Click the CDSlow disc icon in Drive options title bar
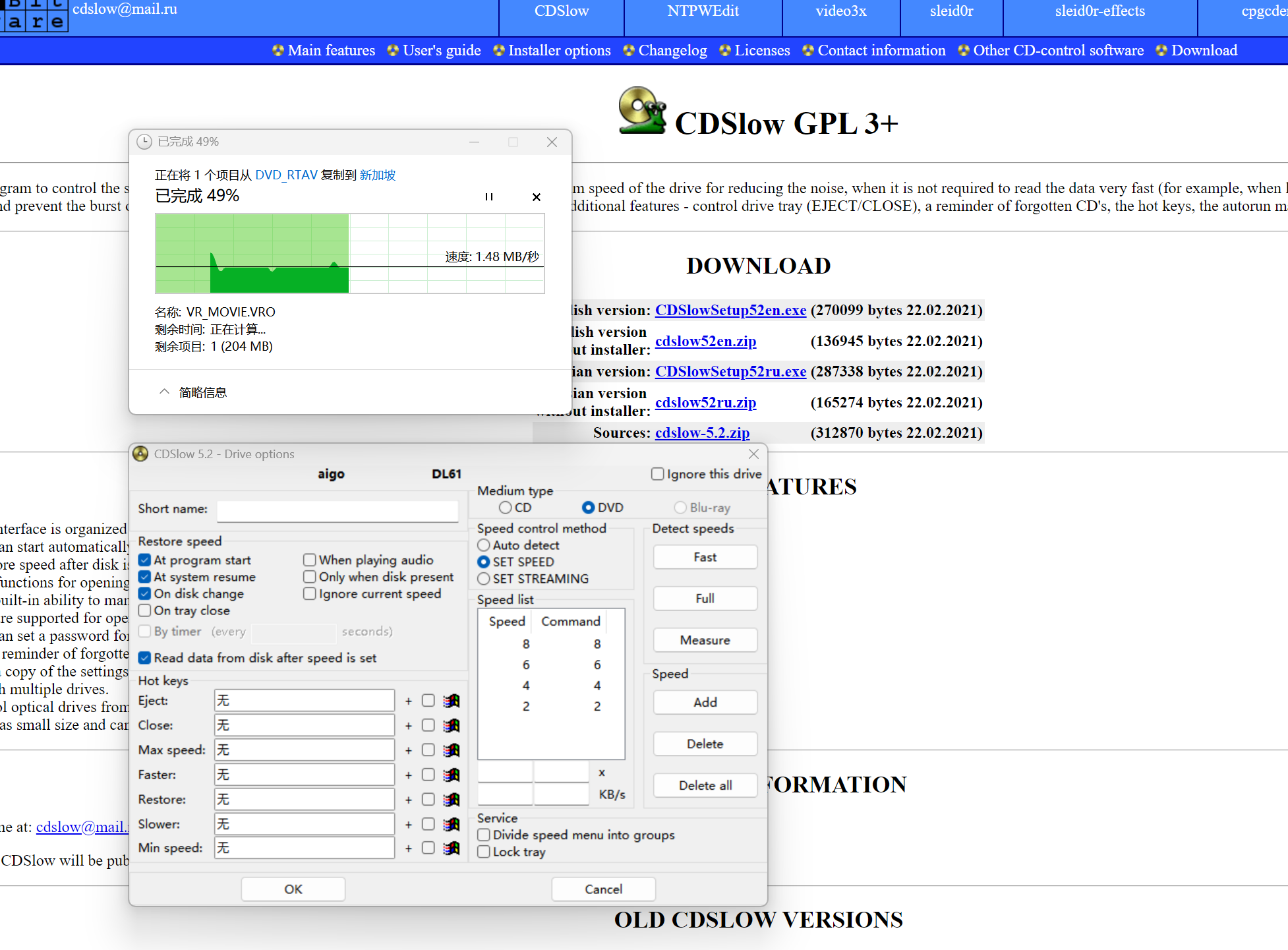 [x=140, y=454]
